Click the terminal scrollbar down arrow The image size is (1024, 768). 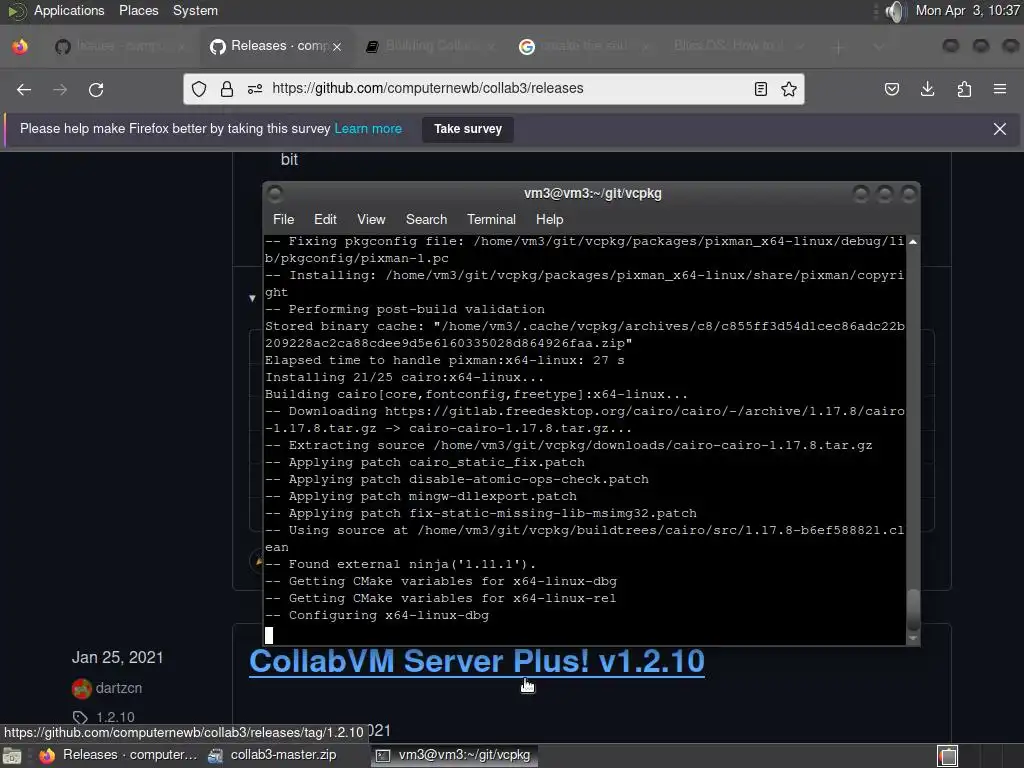tap(913, 638)
